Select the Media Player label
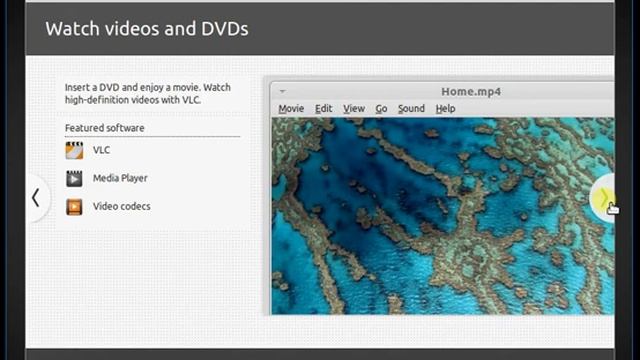Screen dimensions: 640x360 (120, 178)
